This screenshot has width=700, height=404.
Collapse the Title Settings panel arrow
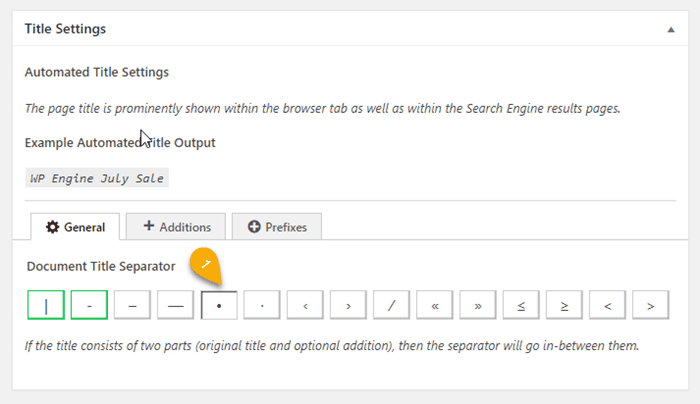670,30
